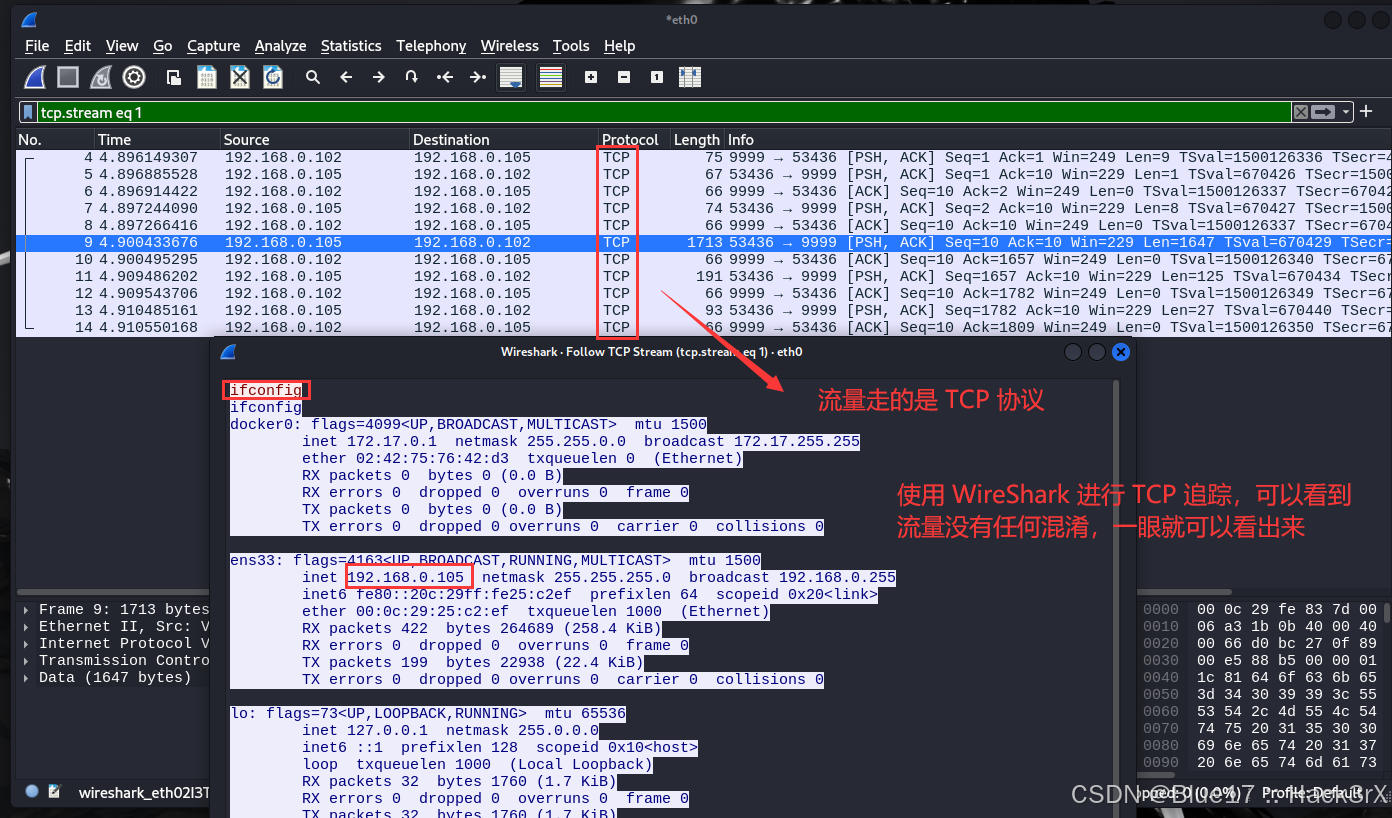The width and height of the screenshot is (1392, 818).
Task: Open the Capture menu
Action: click(x=214, y=46)
